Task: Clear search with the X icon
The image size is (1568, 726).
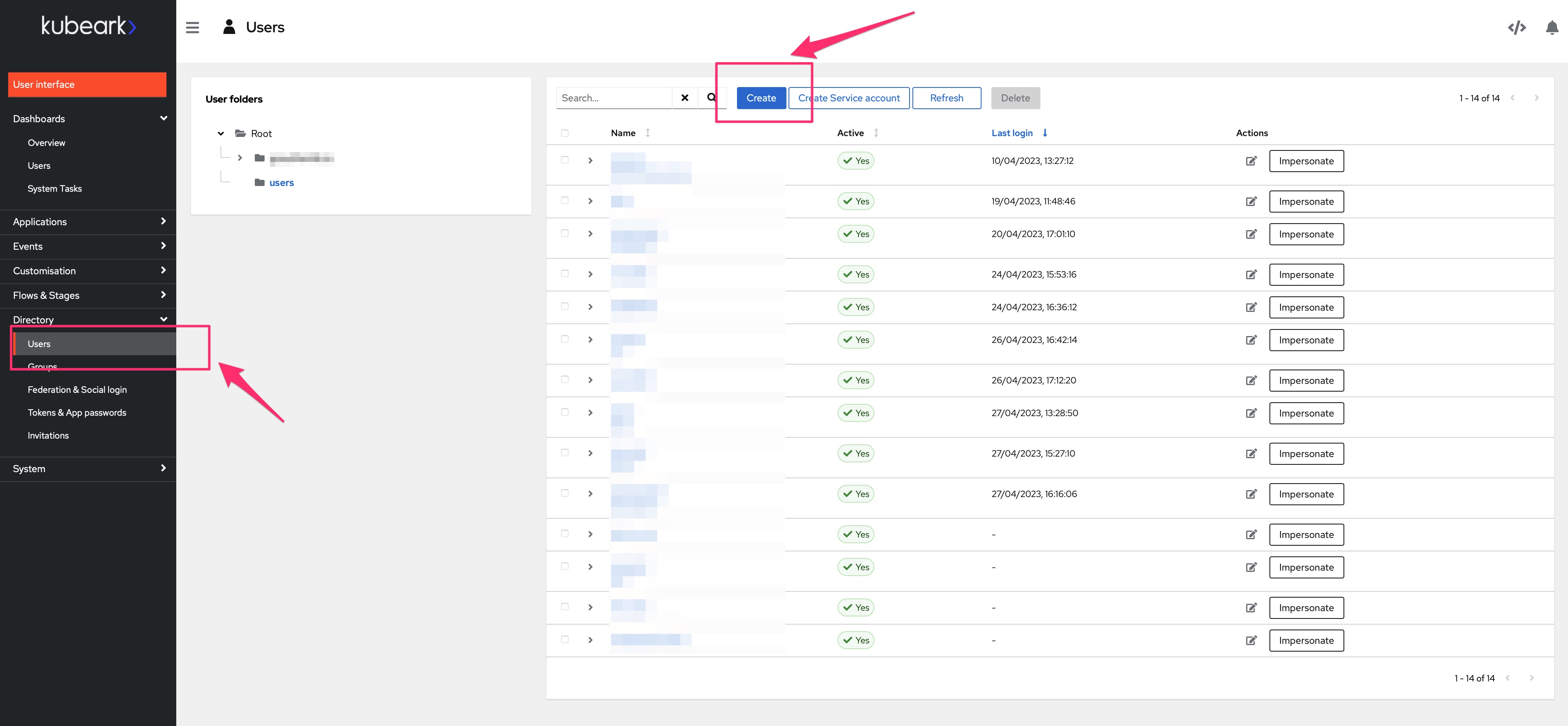Action: [684, 97]
